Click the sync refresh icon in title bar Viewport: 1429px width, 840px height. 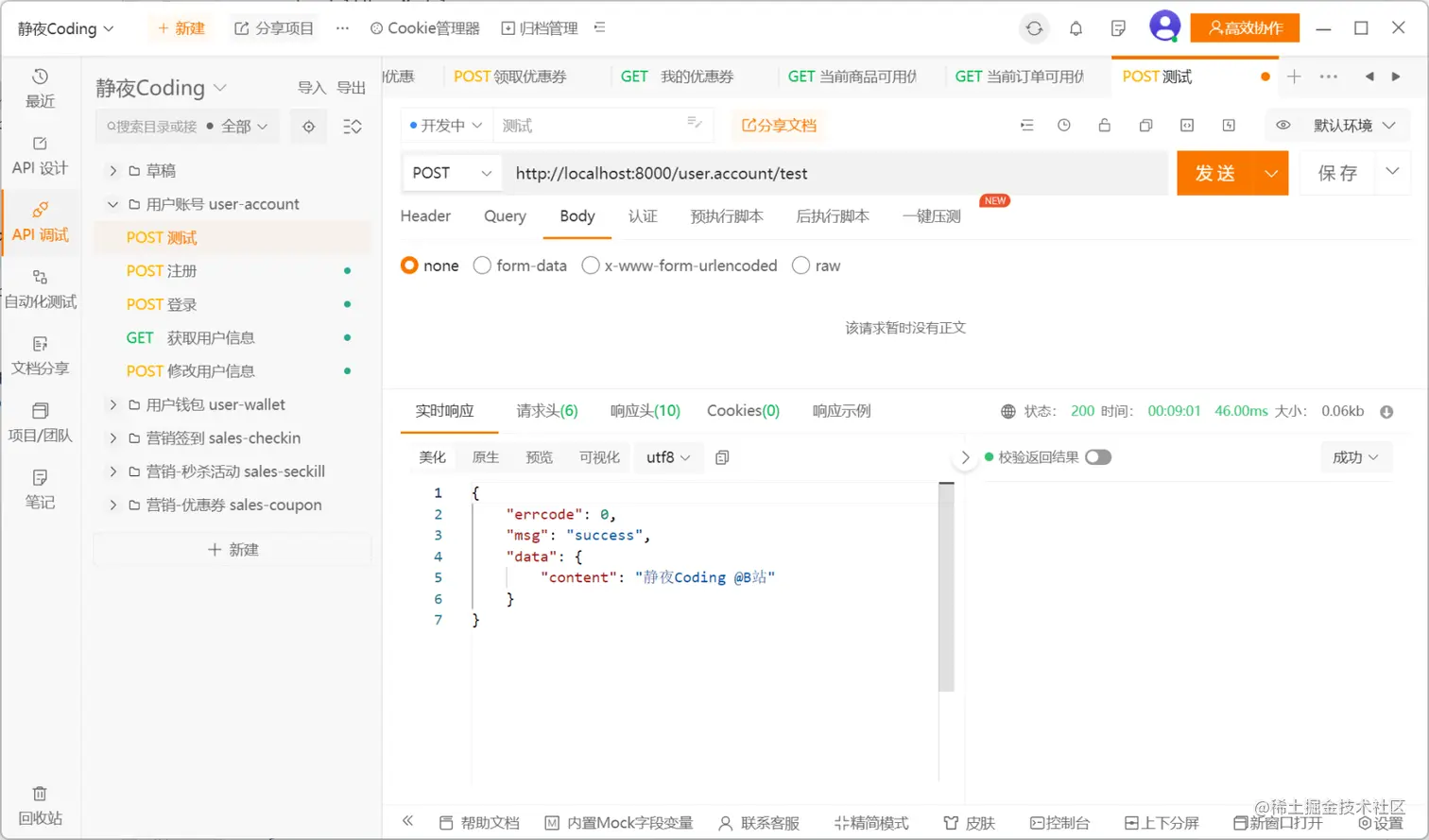tap(1034, 28)
